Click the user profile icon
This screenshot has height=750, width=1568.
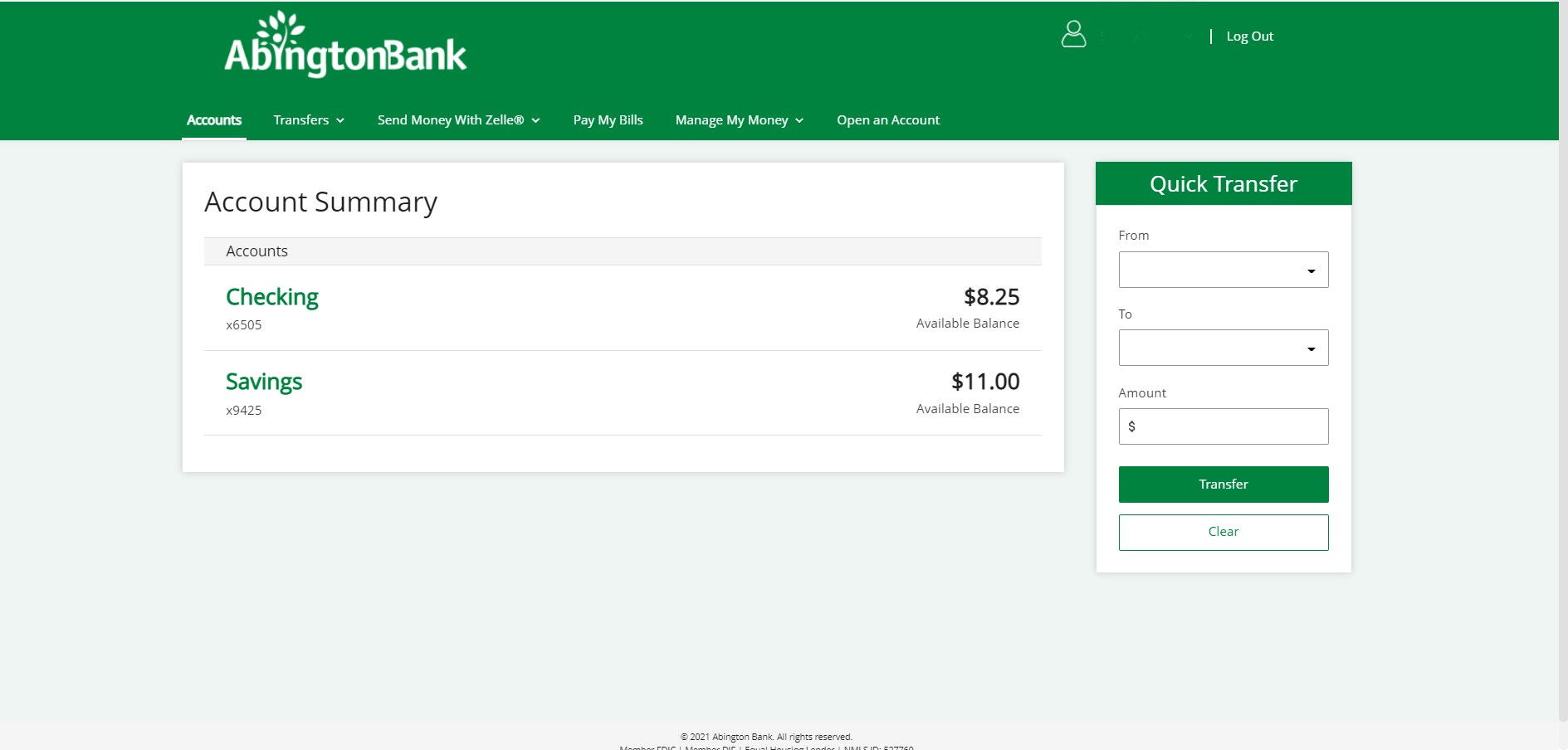coord(1072,35)
